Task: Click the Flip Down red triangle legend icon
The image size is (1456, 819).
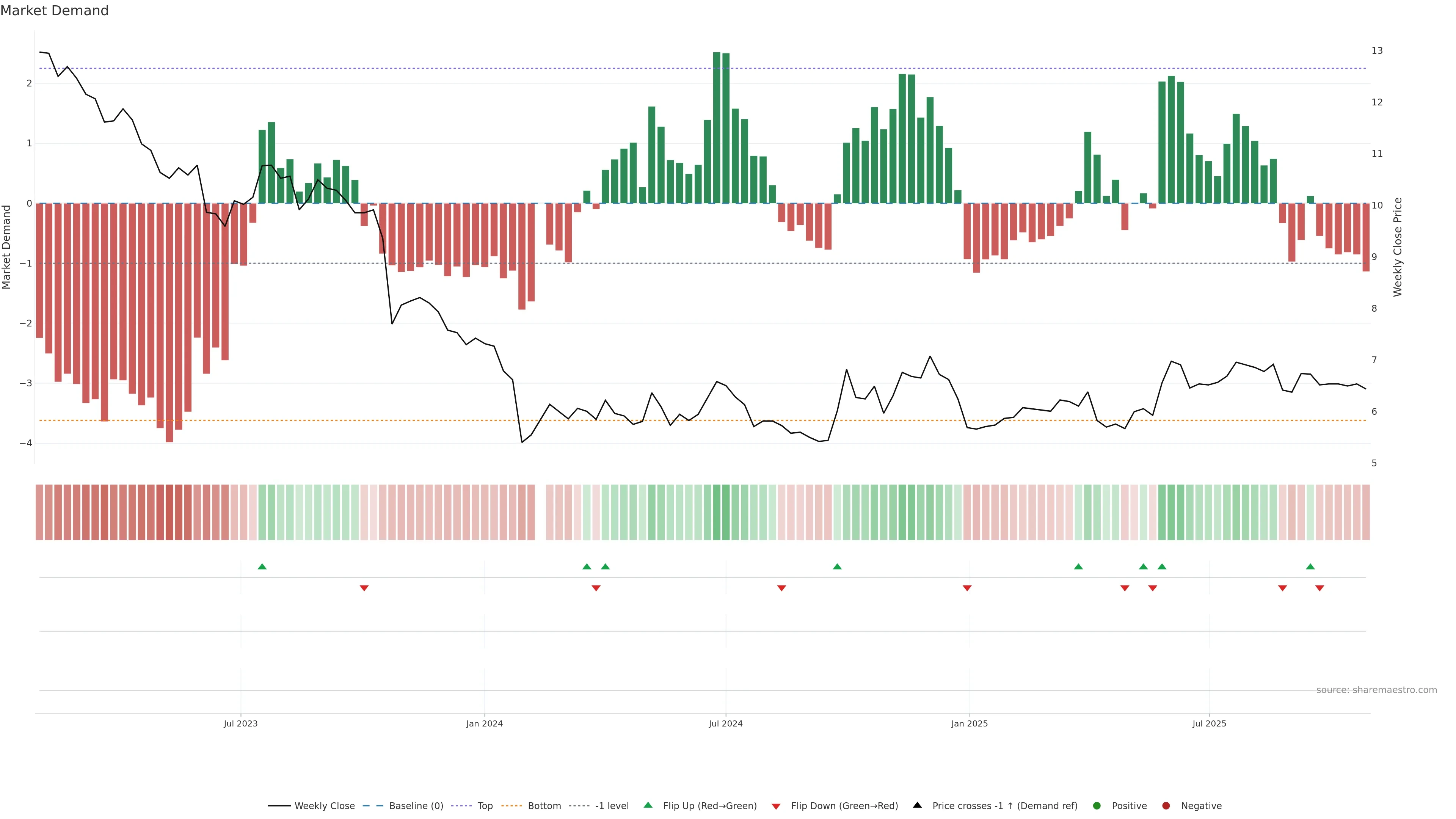Action: 776,806
